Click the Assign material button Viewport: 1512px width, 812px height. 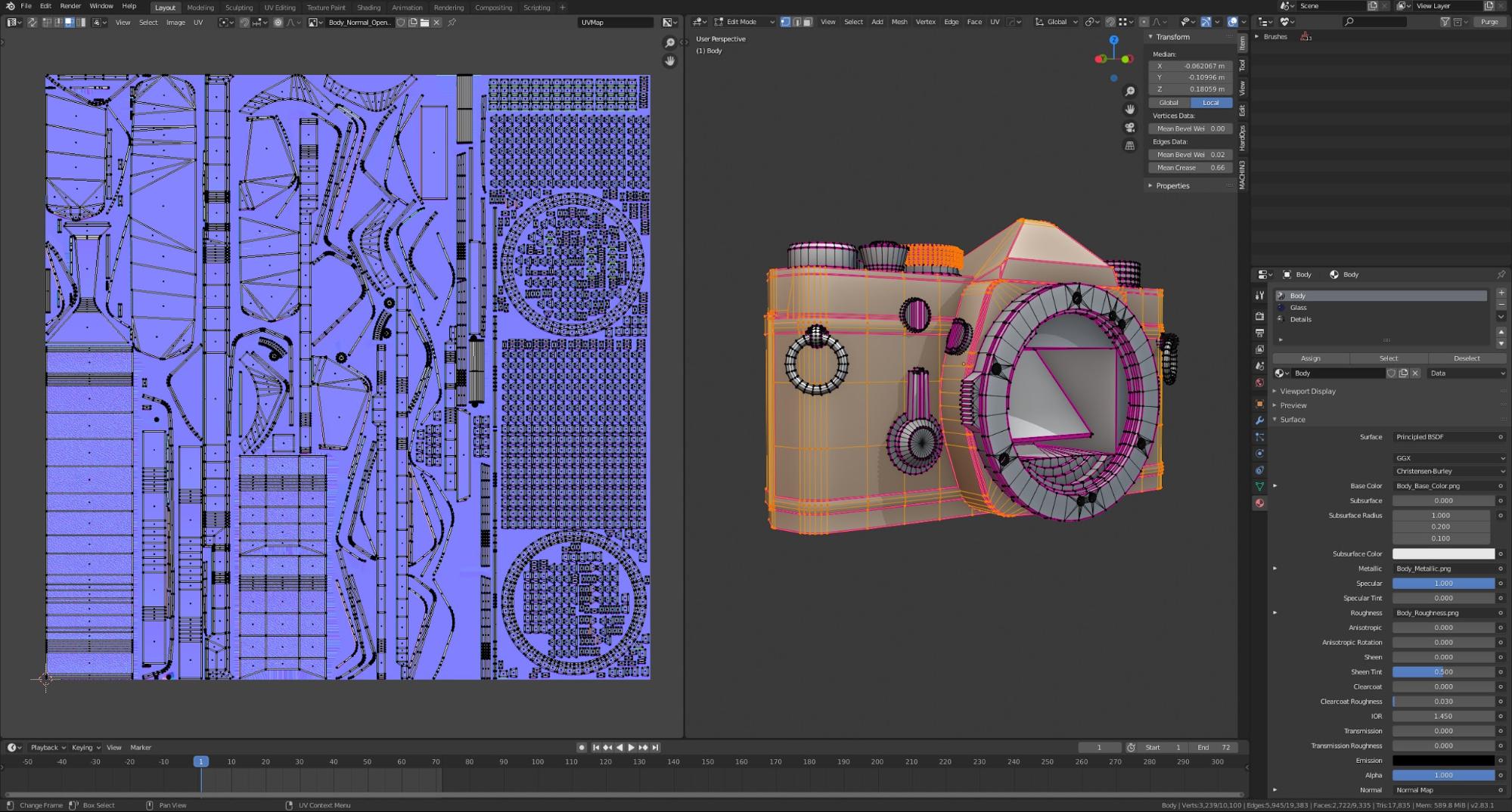1310,358
